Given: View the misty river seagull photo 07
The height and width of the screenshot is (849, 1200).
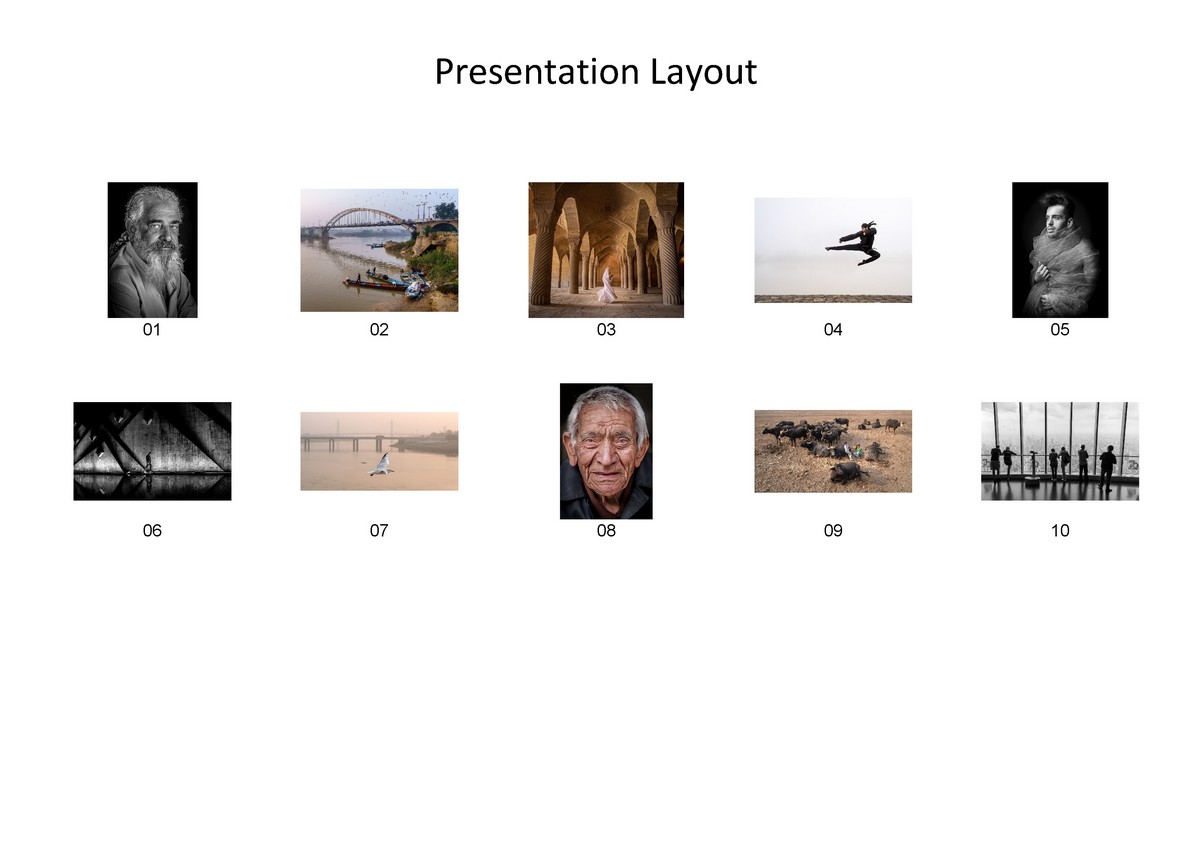Looking at the screenshot, I should point(379,450).
